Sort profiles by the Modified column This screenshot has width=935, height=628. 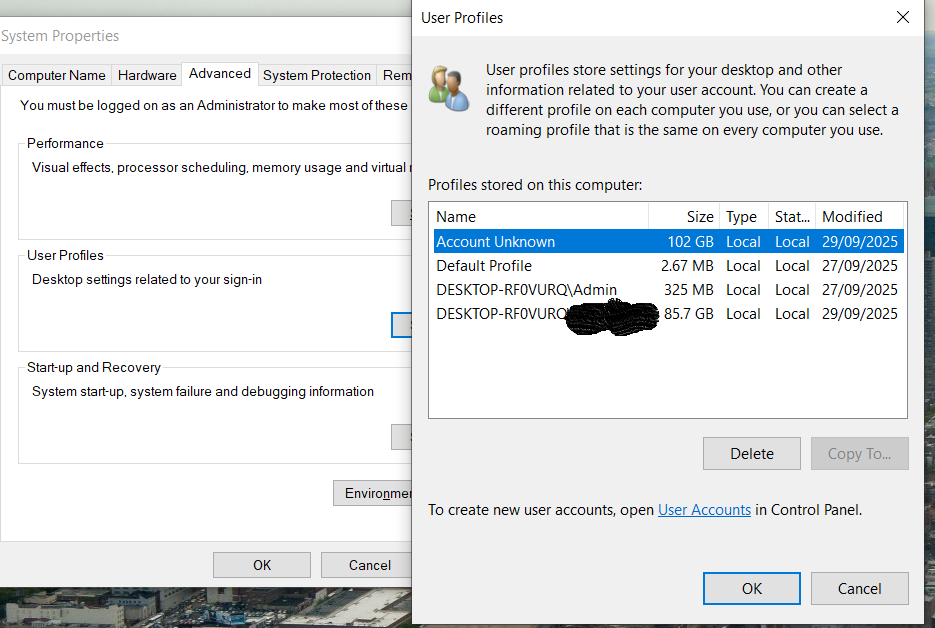(x=852, y=216)
